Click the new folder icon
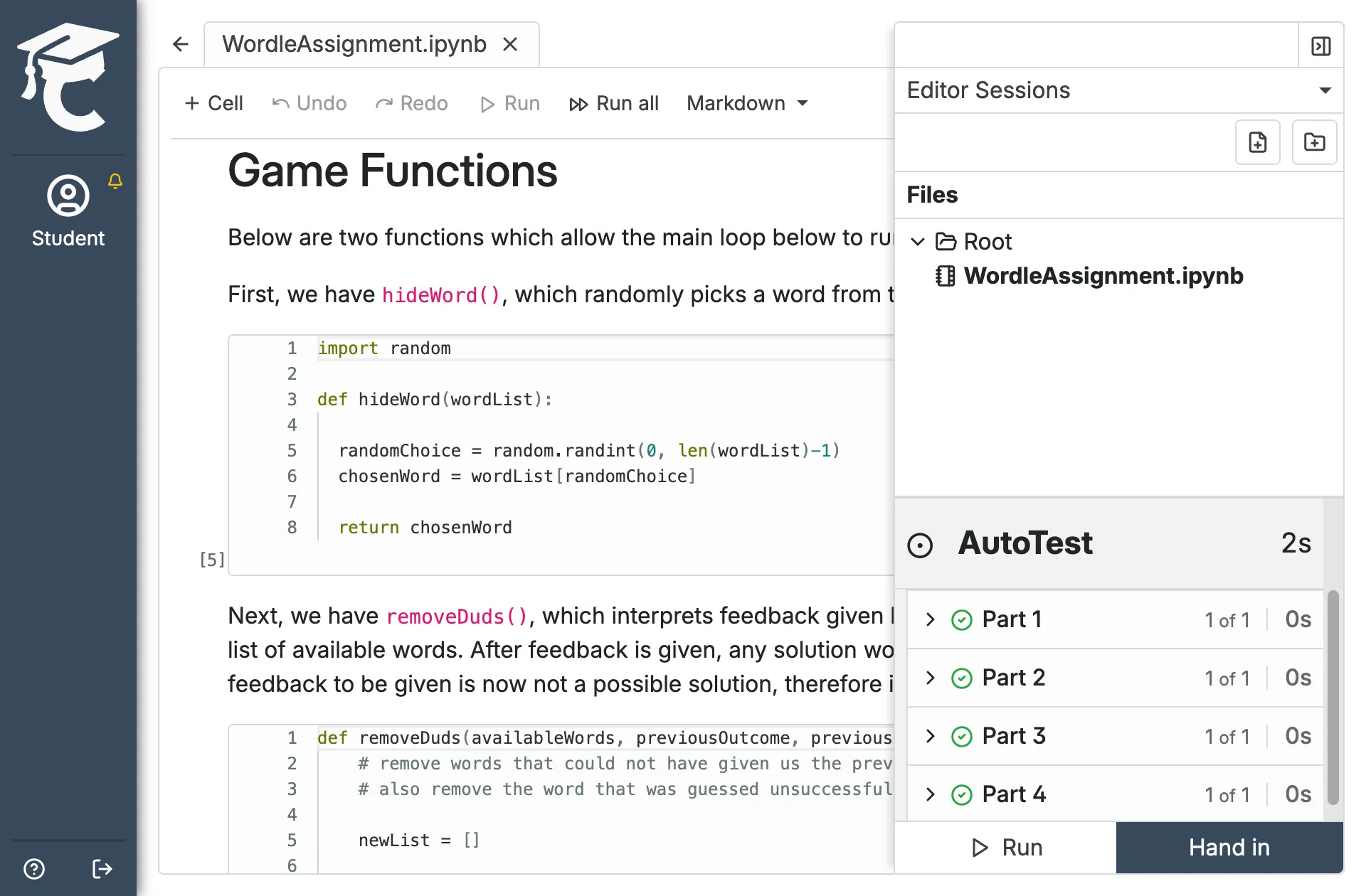 [1315, 142]
